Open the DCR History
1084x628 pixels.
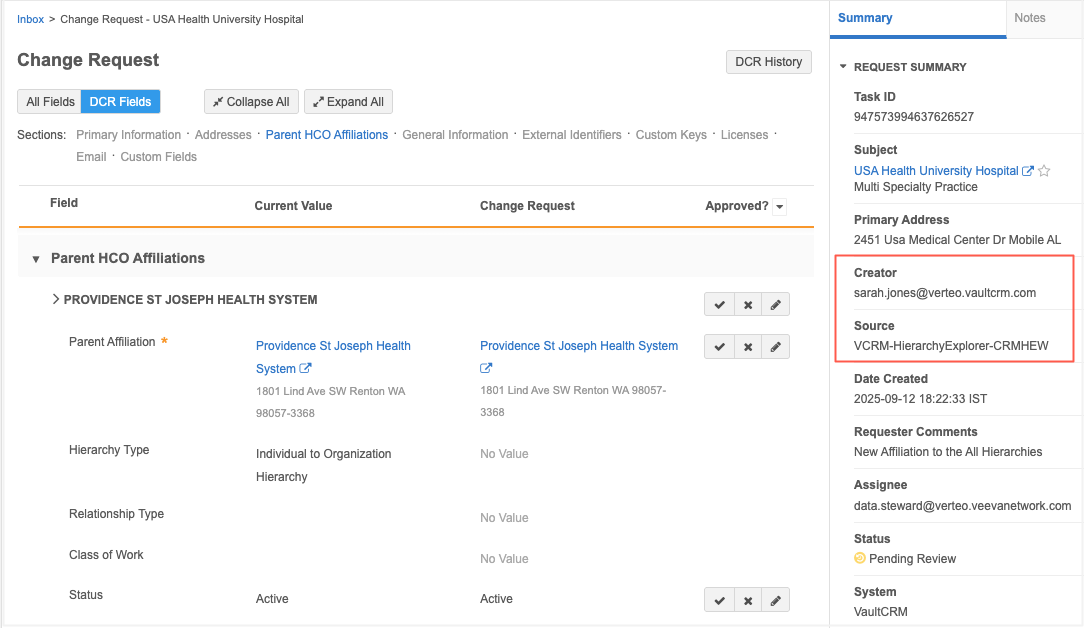(768, 62)
